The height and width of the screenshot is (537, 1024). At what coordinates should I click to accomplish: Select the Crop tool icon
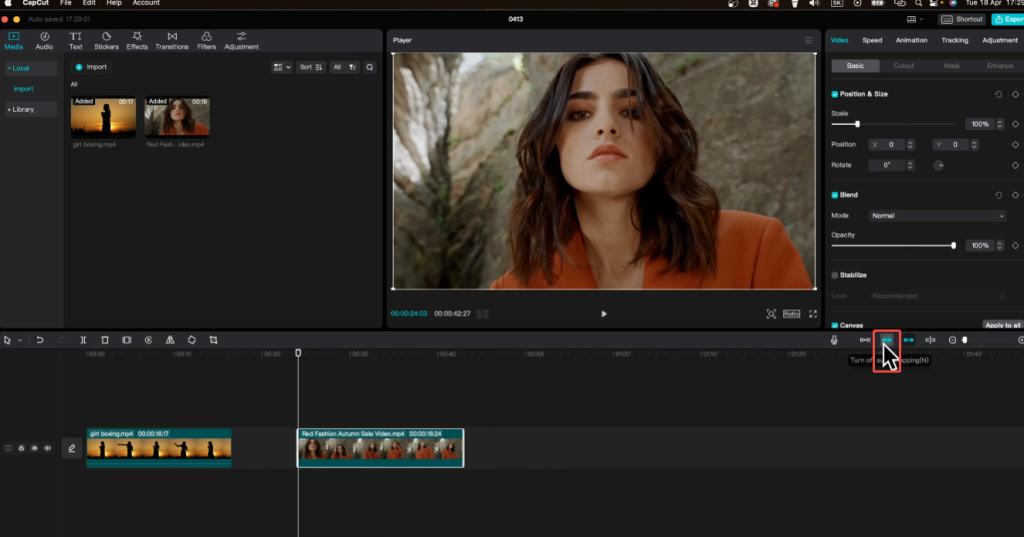pos(214,340)
